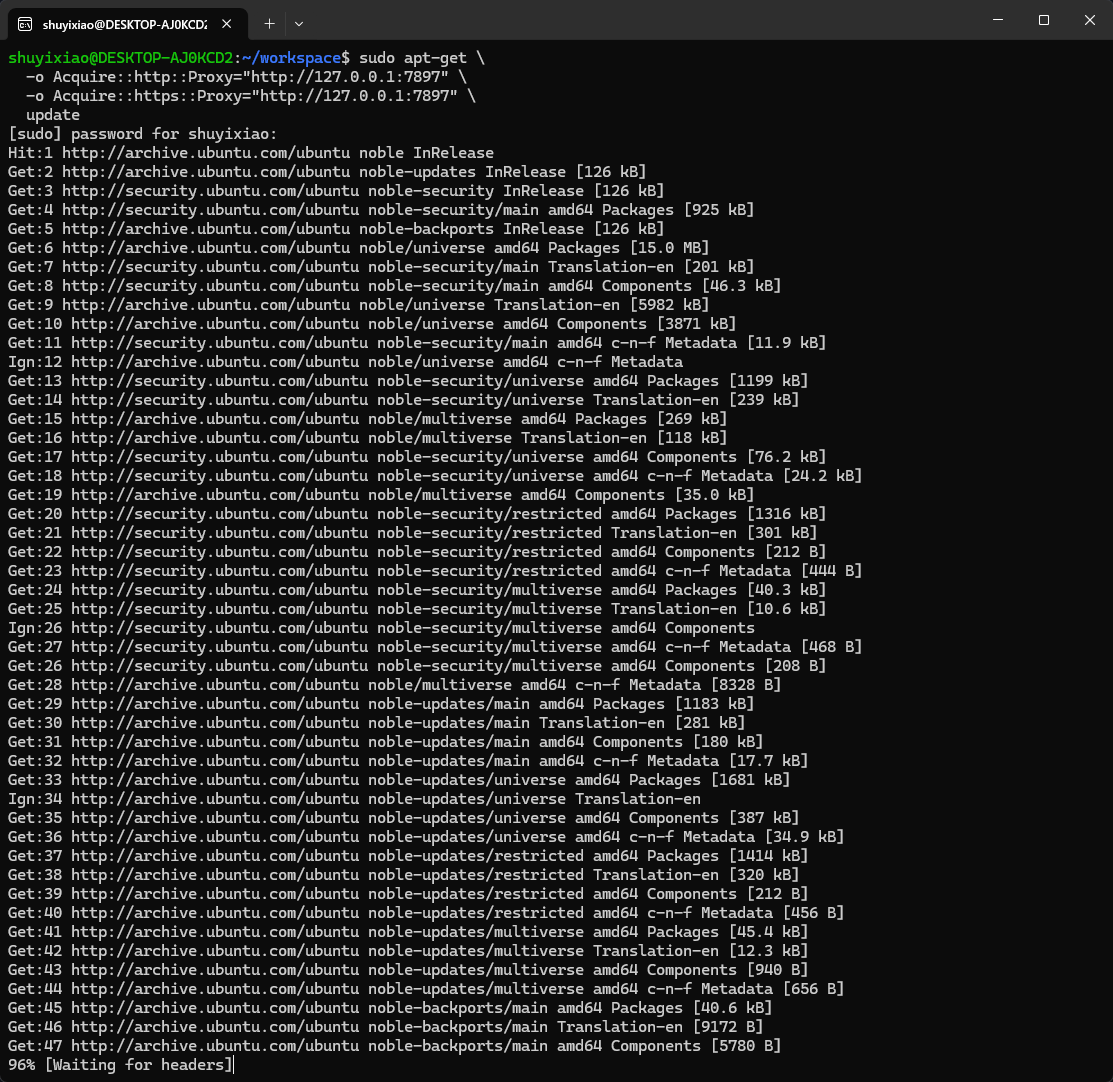Image resolution: width=1113 pixels, height=1082 pixels.
Task: Click the Get:7 Translation-en [201 kB] line
Action: 380,267
